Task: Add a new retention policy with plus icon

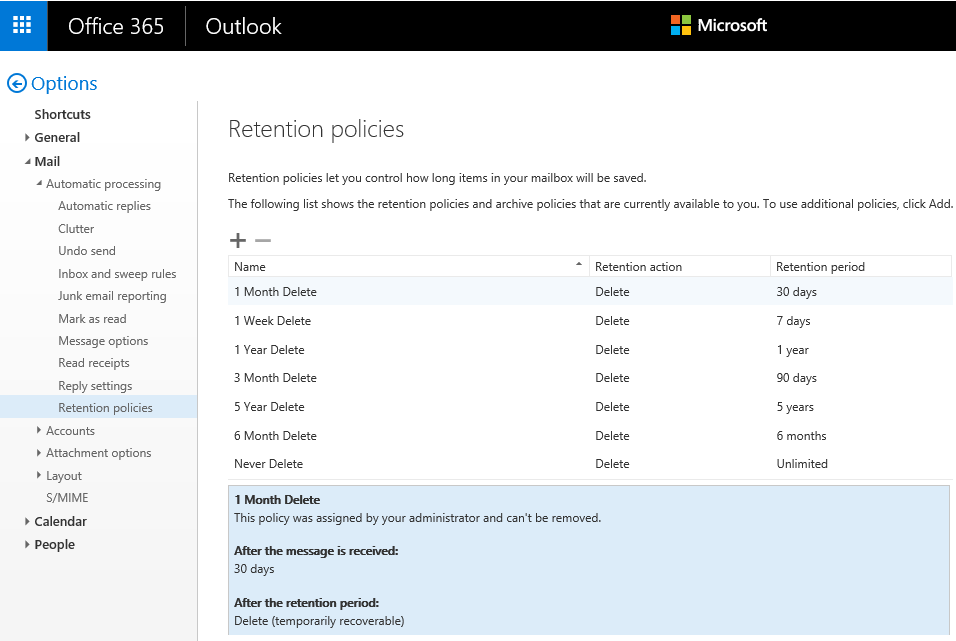Action: pos(238,240)
